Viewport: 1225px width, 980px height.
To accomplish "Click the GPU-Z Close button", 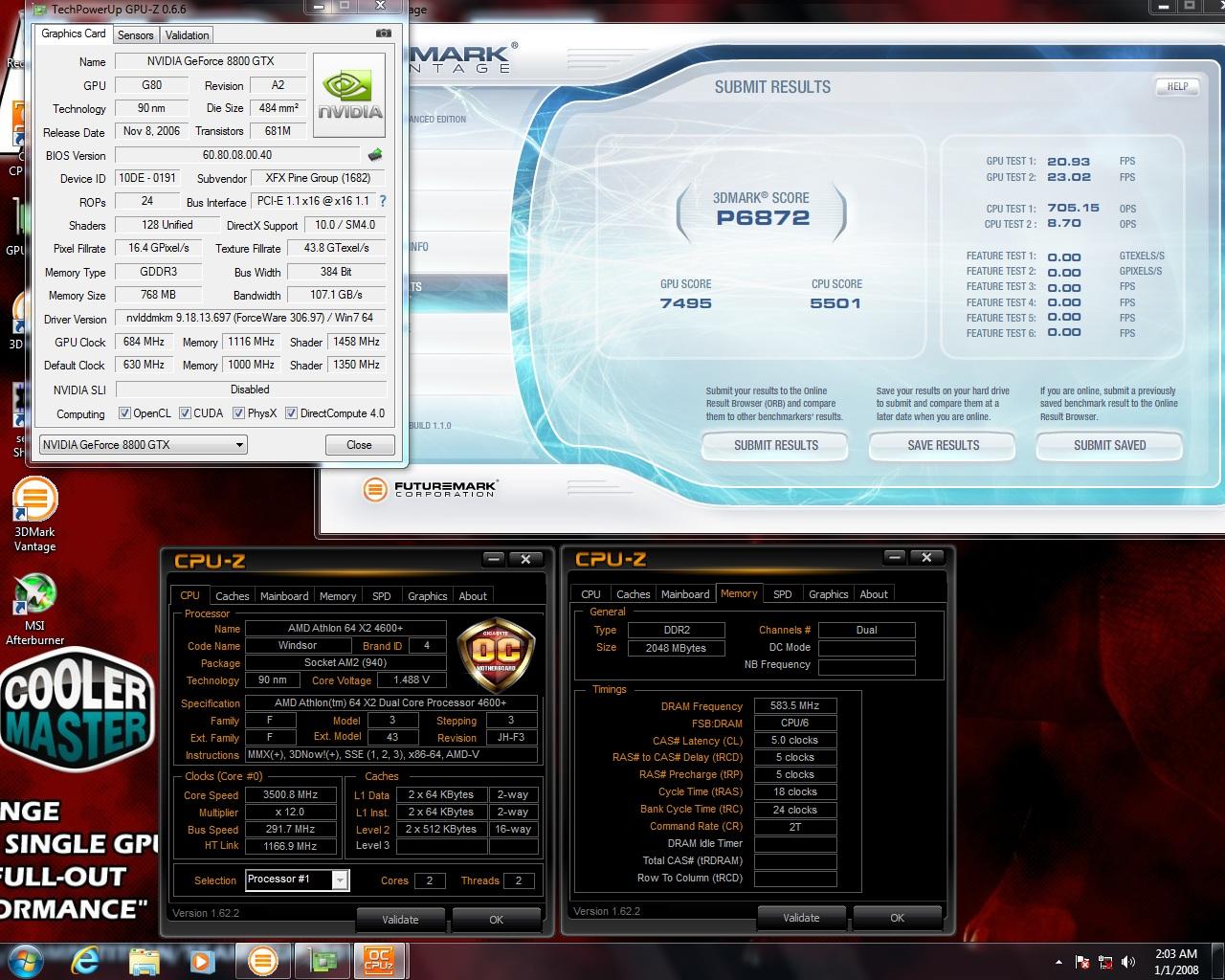I will coord(359,444).
